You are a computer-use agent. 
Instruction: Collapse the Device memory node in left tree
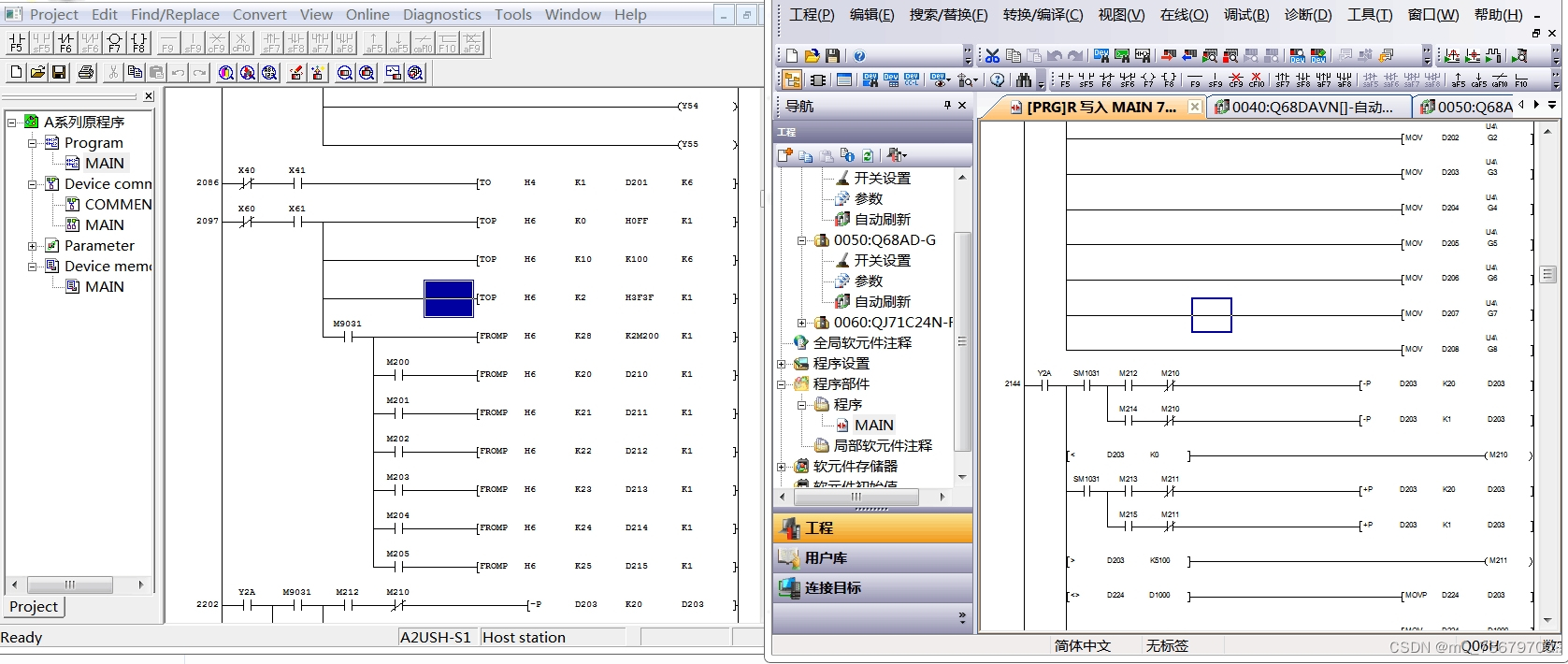tap(33, 266)
